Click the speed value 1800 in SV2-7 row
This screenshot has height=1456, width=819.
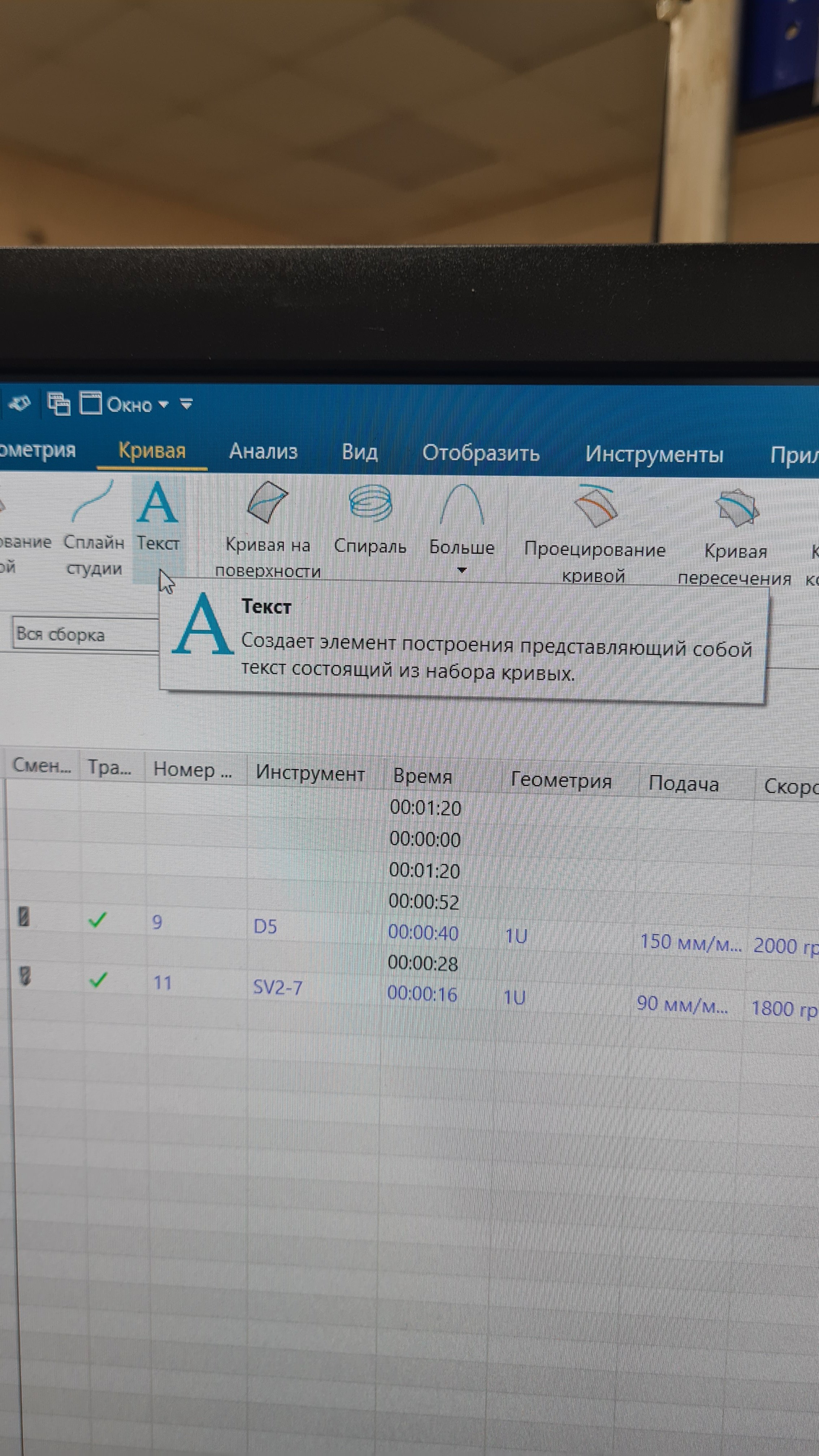(x=785, y=1008)
